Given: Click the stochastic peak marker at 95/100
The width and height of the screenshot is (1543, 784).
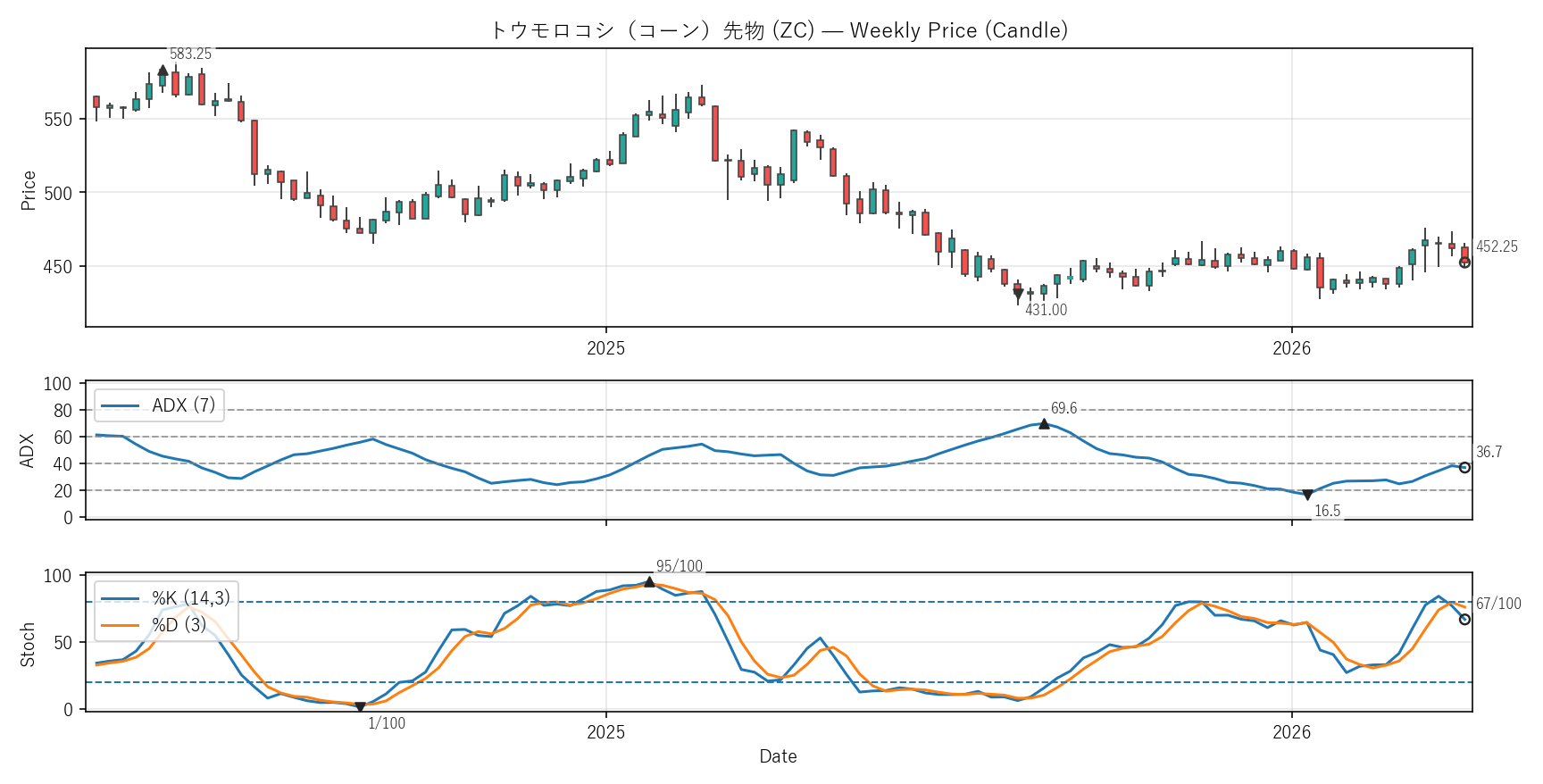Looking at the screenshot, I should (649, 582).
